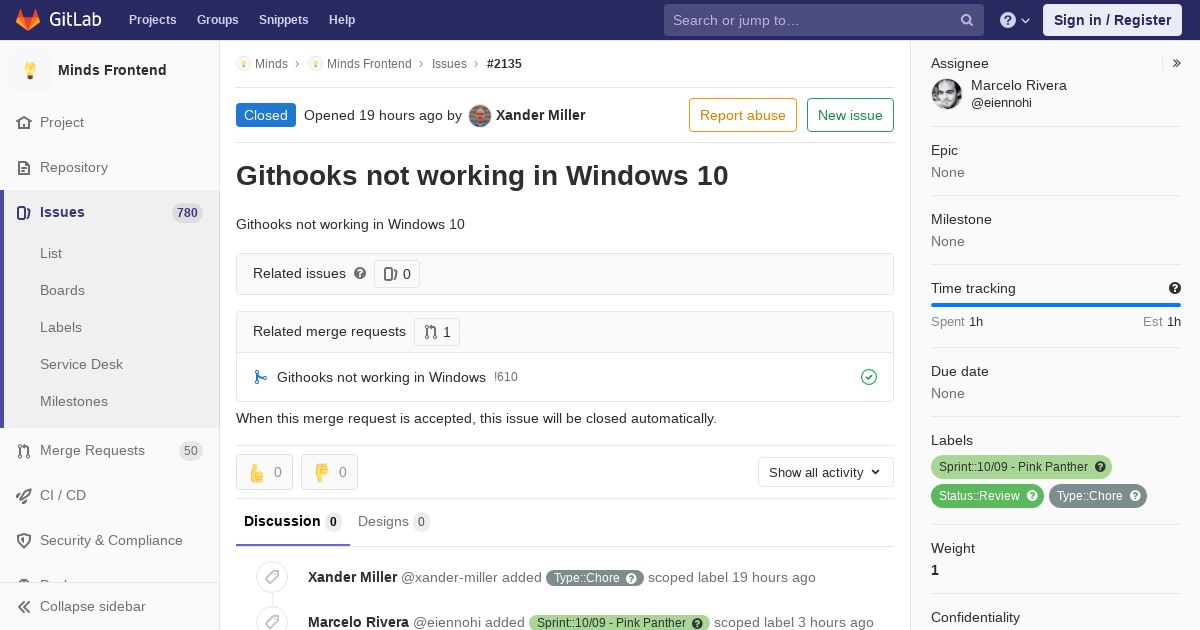Open Issues List in sidebar
The width and height of the screenshot is (1200, 630).
point(51,253)
